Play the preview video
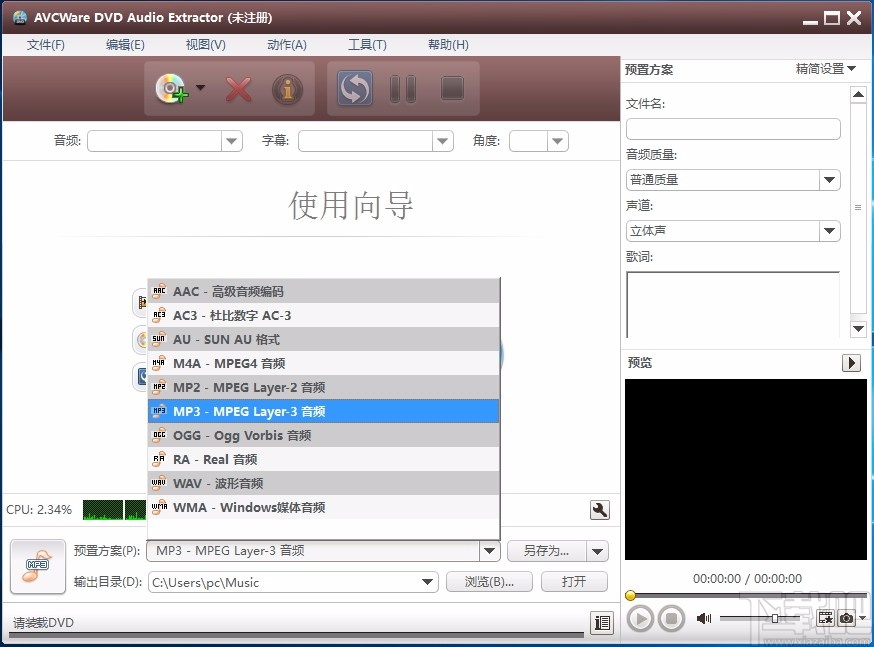Viewport: 874px width, 647px height. pyautogui.click(x=640, y=618)
